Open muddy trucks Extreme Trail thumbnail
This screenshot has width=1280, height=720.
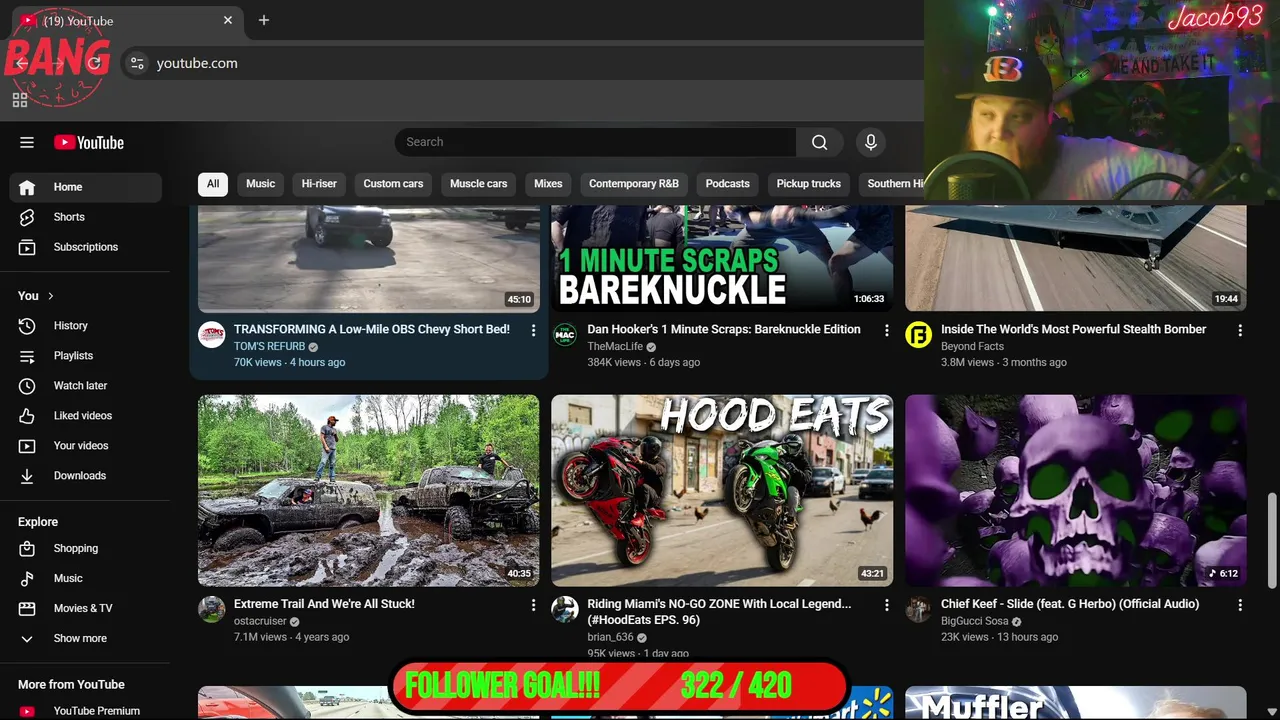368,490
